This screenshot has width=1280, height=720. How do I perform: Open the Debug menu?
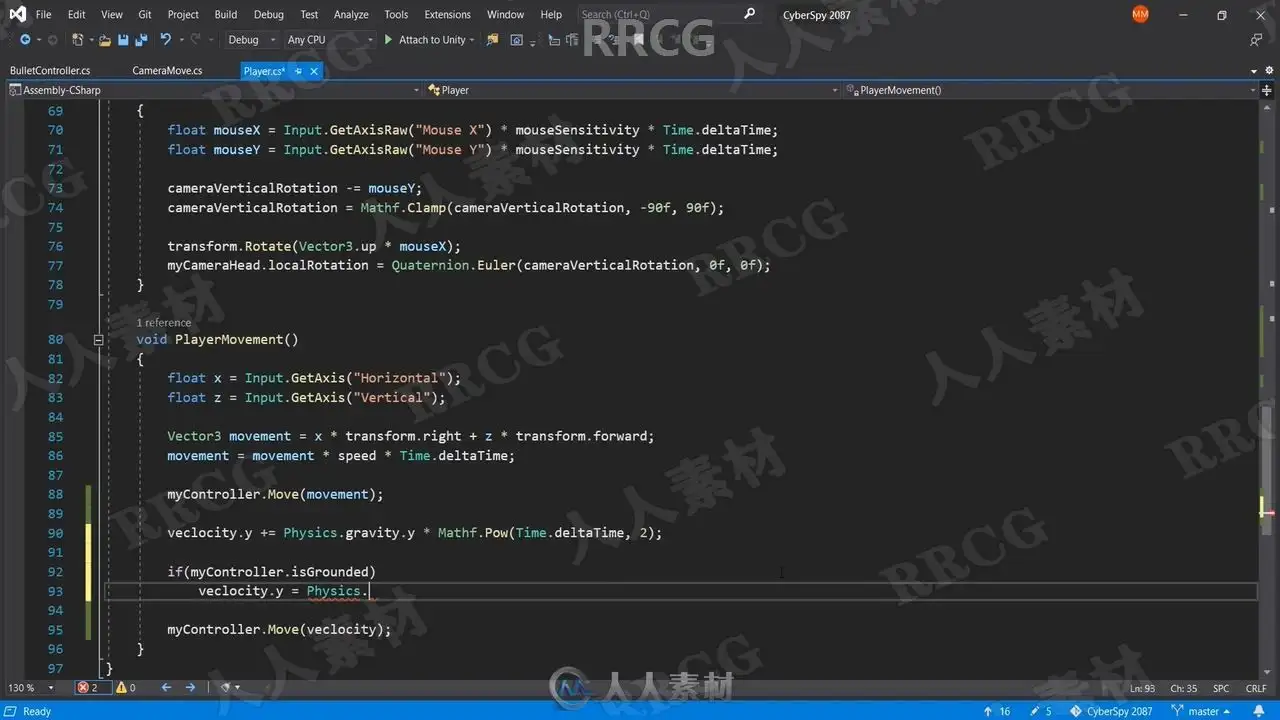[x=268, y=14]
